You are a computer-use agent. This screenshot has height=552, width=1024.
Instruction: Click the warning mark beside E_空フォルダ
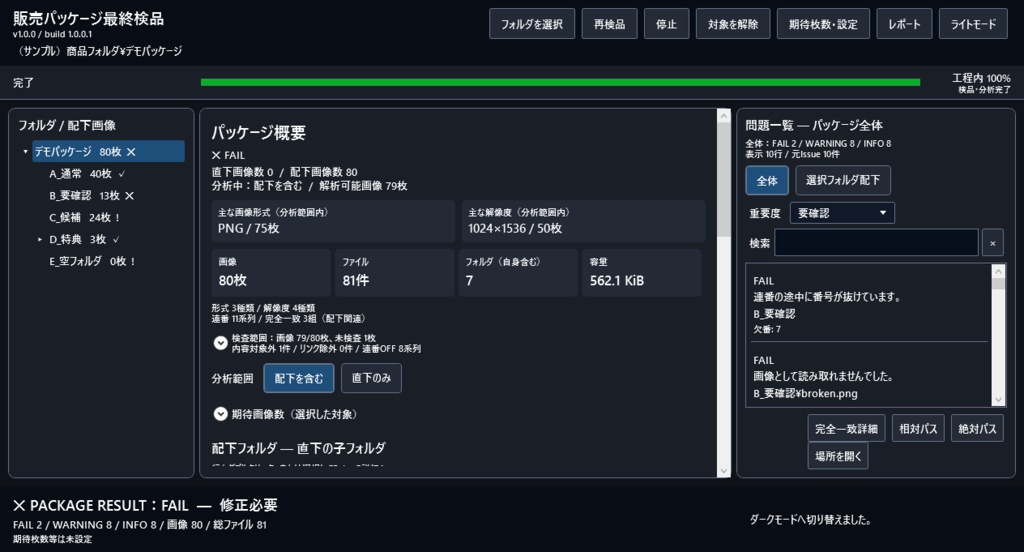pos(133,261)
